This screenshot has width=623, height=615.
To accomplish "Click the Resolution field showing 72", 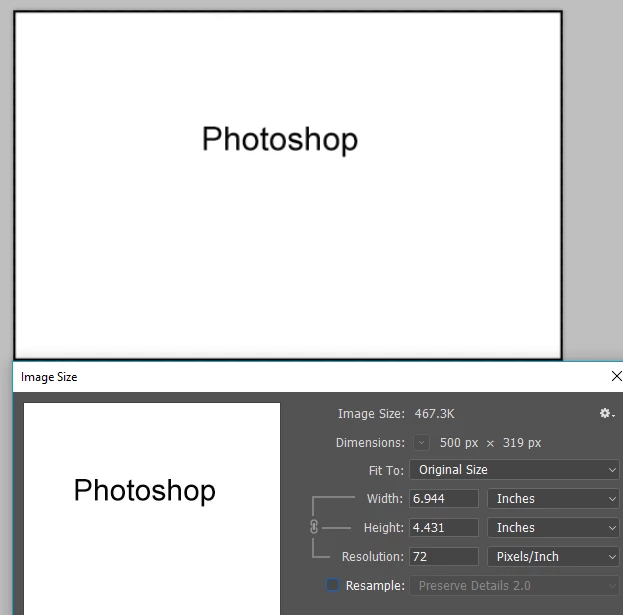I will [x=444, y=557].
